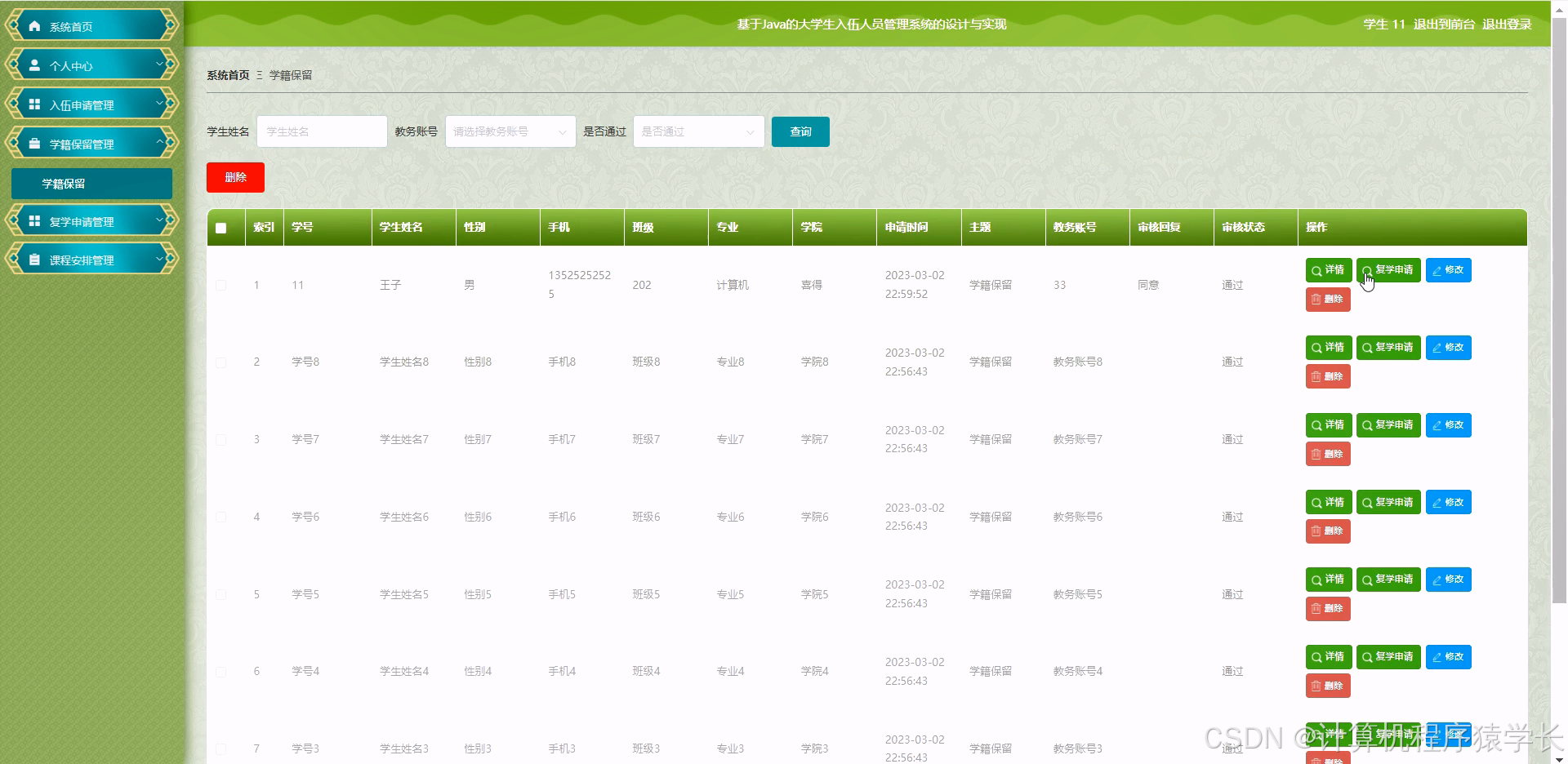Select the checkbox for 学号8 row
Viewport: 1568px width, 764px height.
[x=221, y=362]
